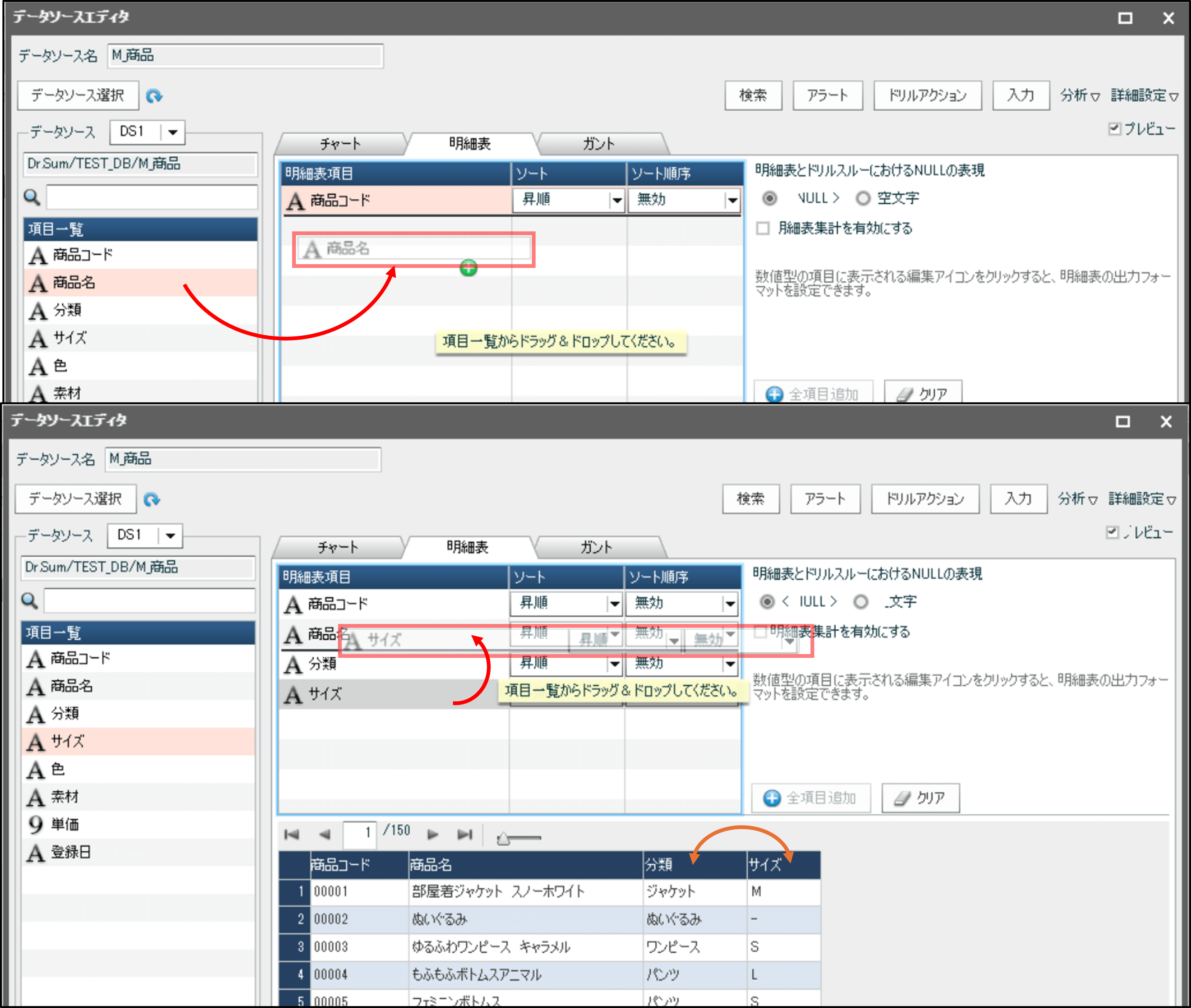
Task: Select the 空文字 radio button in top window
Action: coord(862,198)
